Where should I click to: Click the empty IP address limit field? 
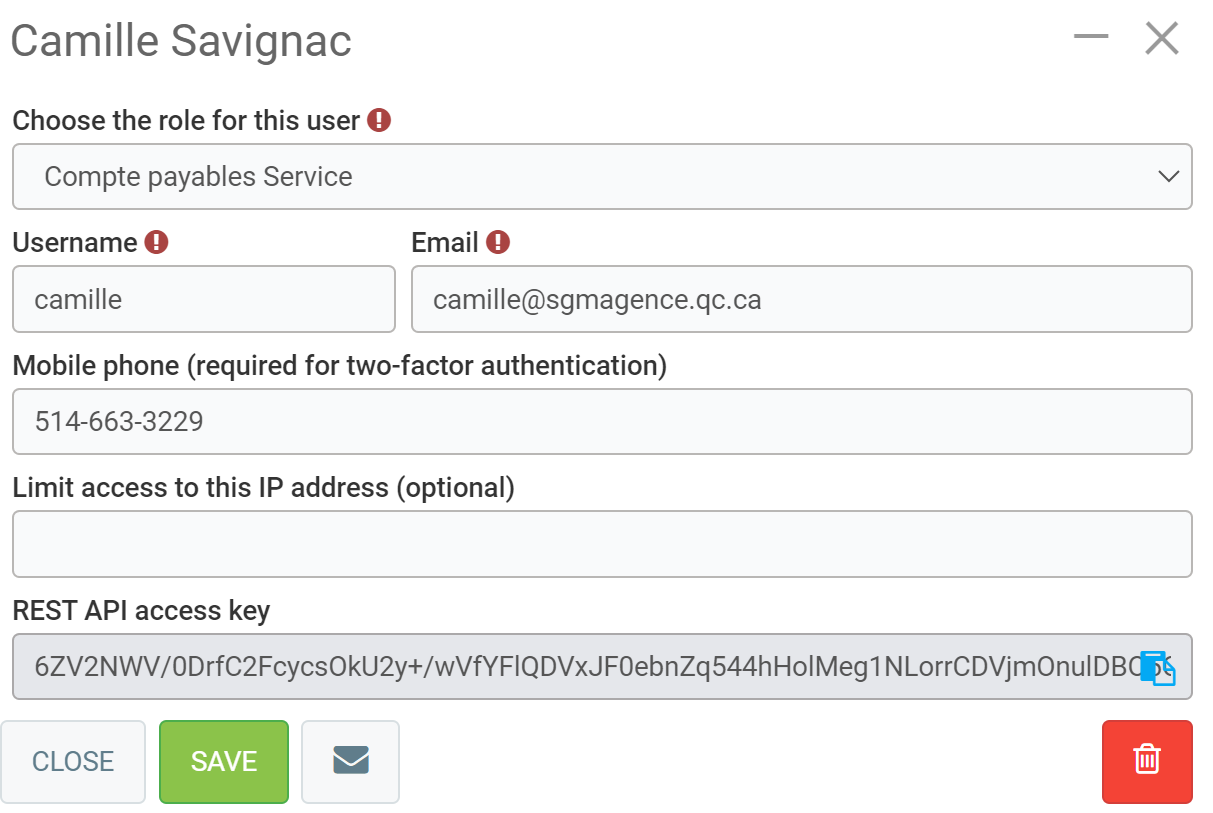[602, 544]
